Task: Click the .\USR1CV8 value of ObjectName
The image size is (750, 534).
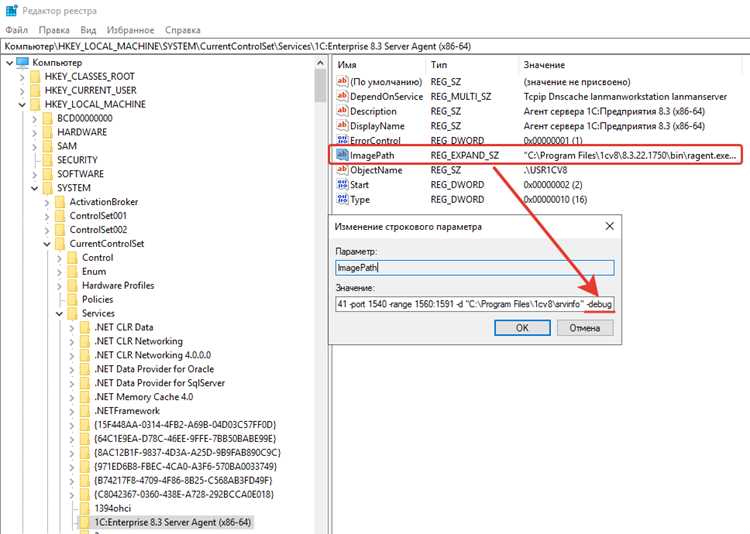Action: click(545, 170)
